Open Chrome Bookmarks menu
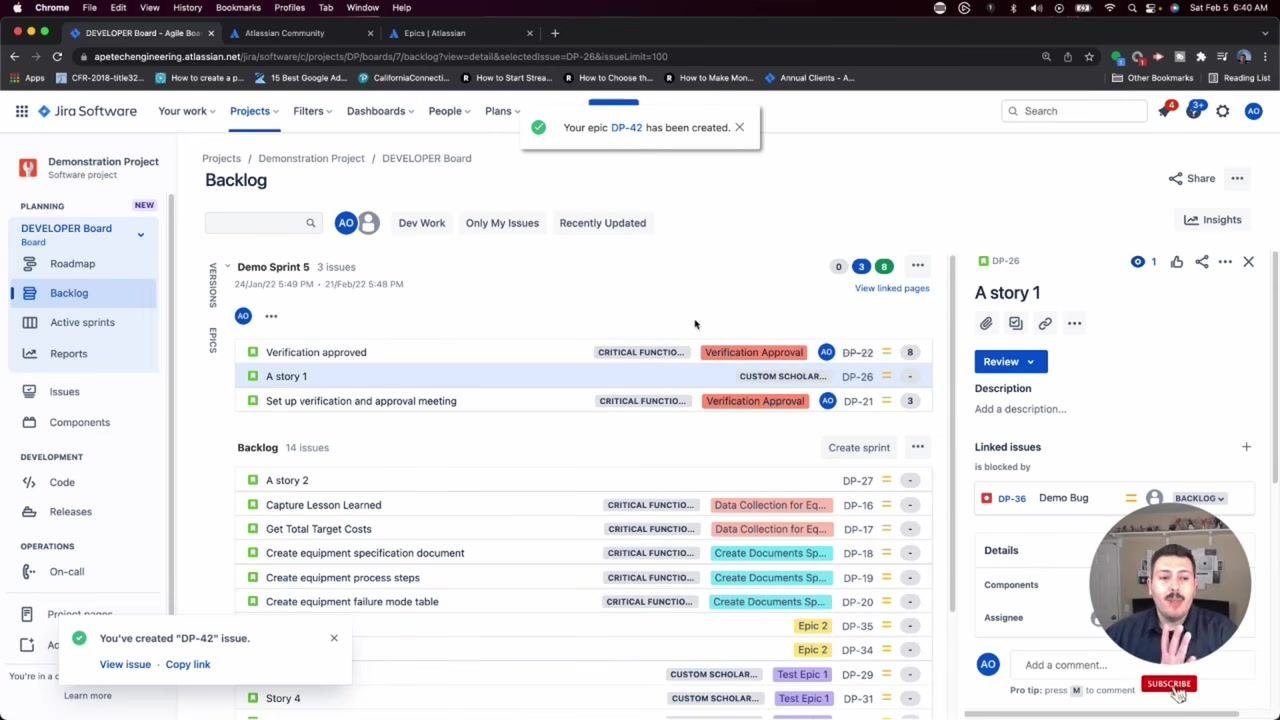The height and width of the screenshot is (720, 1280). [x=238, y=8]
